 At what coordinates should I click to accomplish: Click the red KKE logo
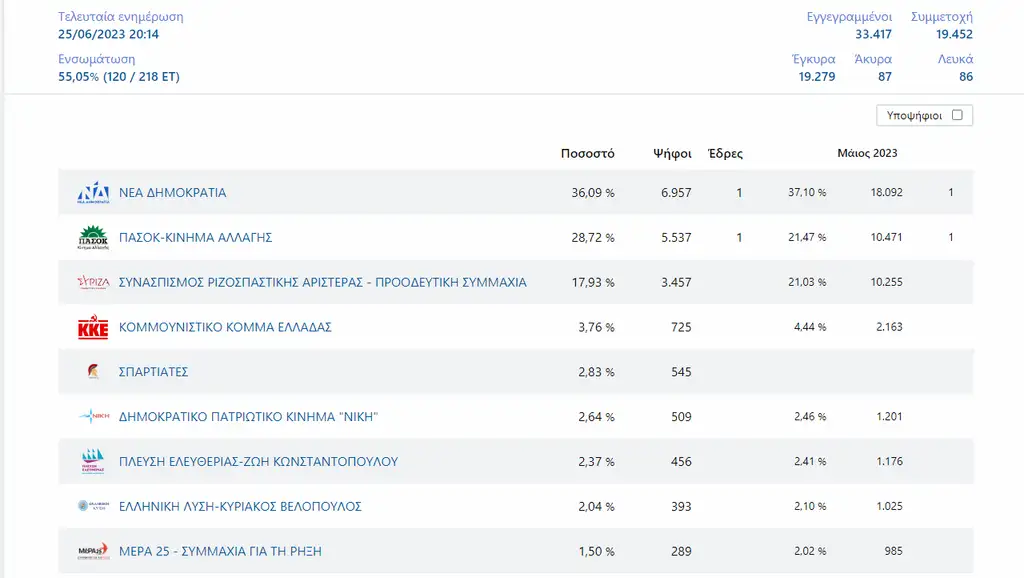tap(93, 327)
